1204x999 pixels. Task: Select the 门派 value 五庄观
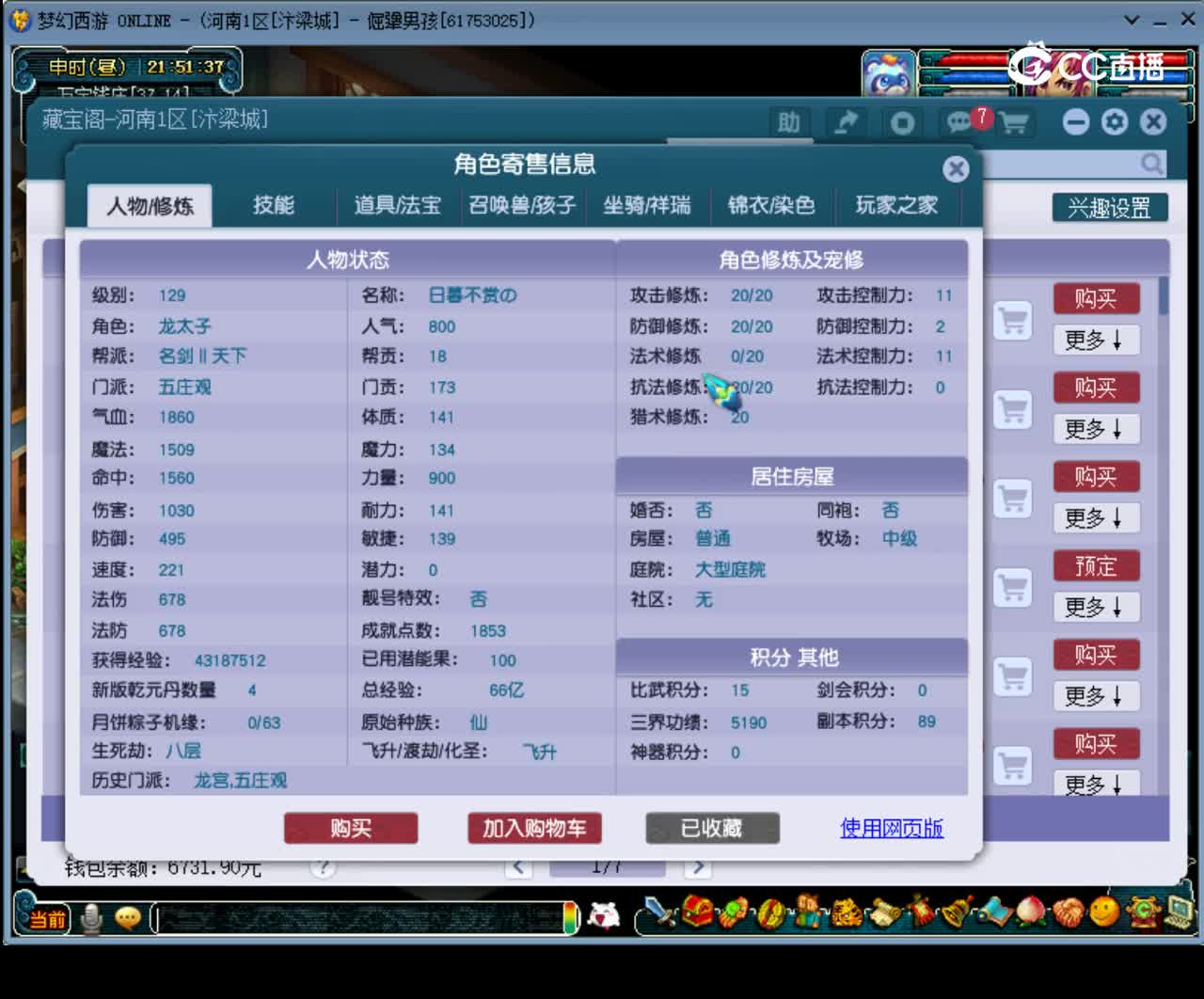184,388
